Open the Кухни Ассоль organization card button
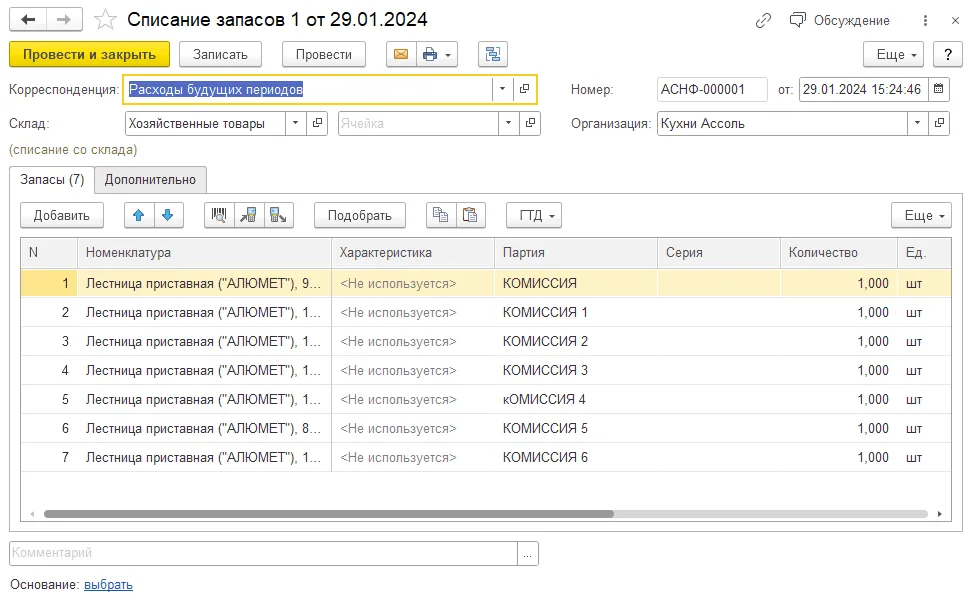 939,123
